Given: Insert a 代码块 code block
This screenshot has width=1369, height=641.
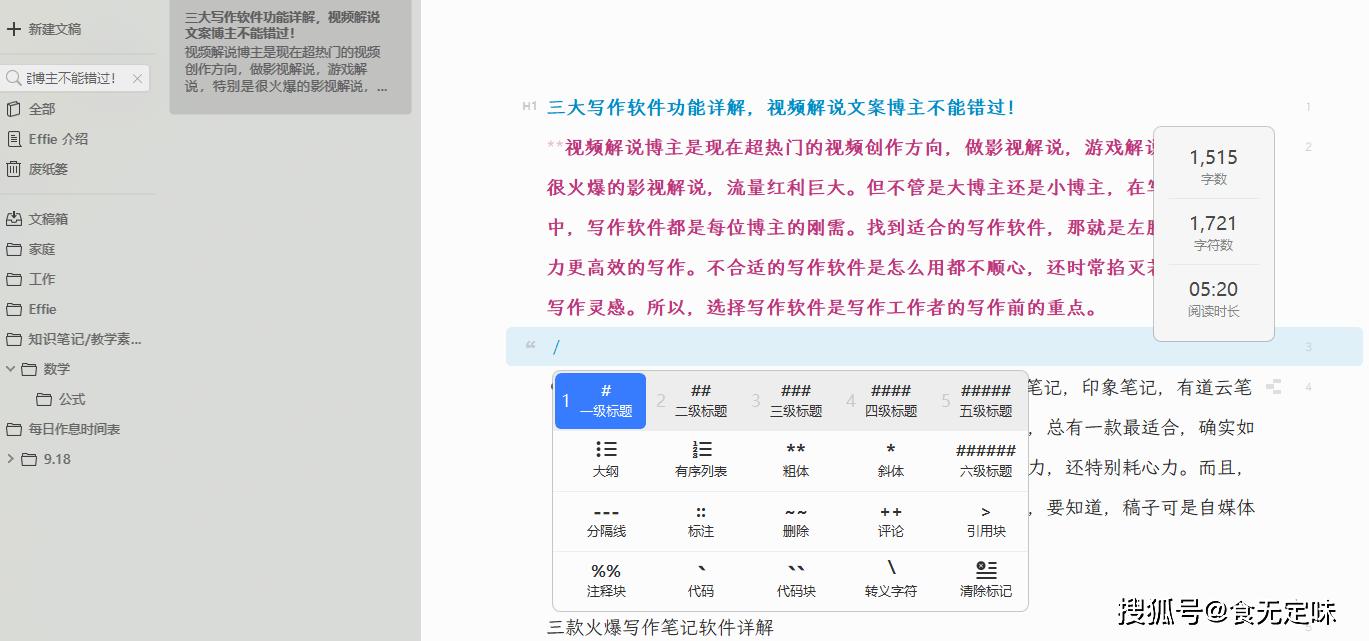Looking at the screenshot, I should [796, 580].
